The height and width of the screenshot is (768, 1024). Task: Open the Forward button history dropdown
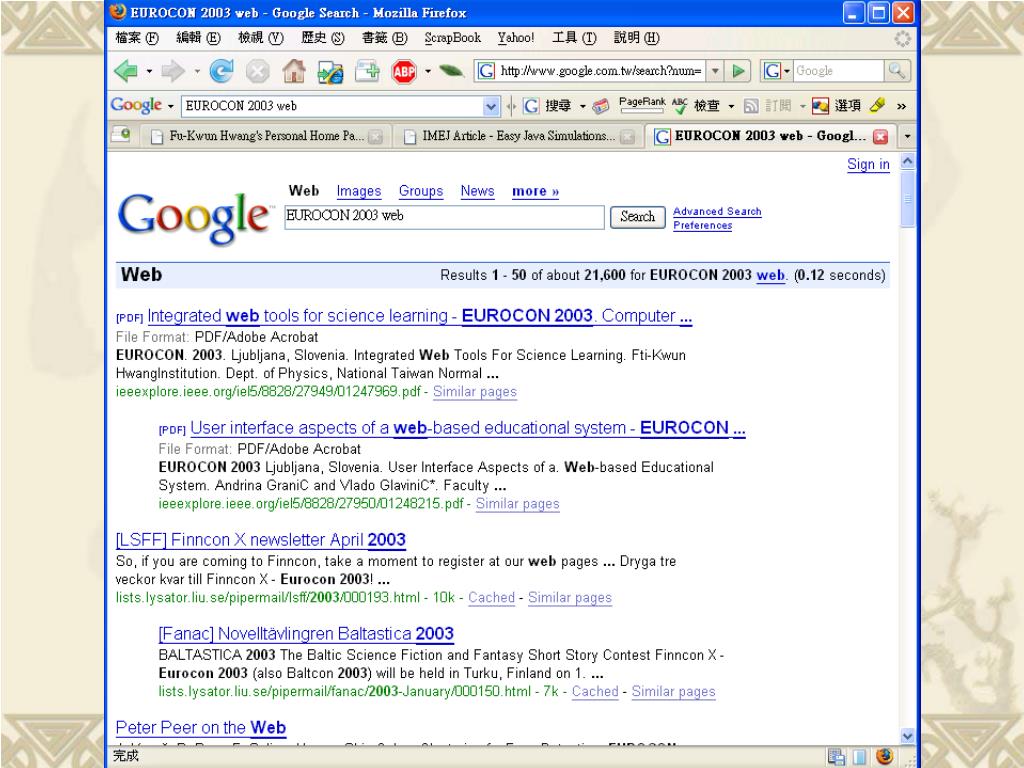coord(197,71)
